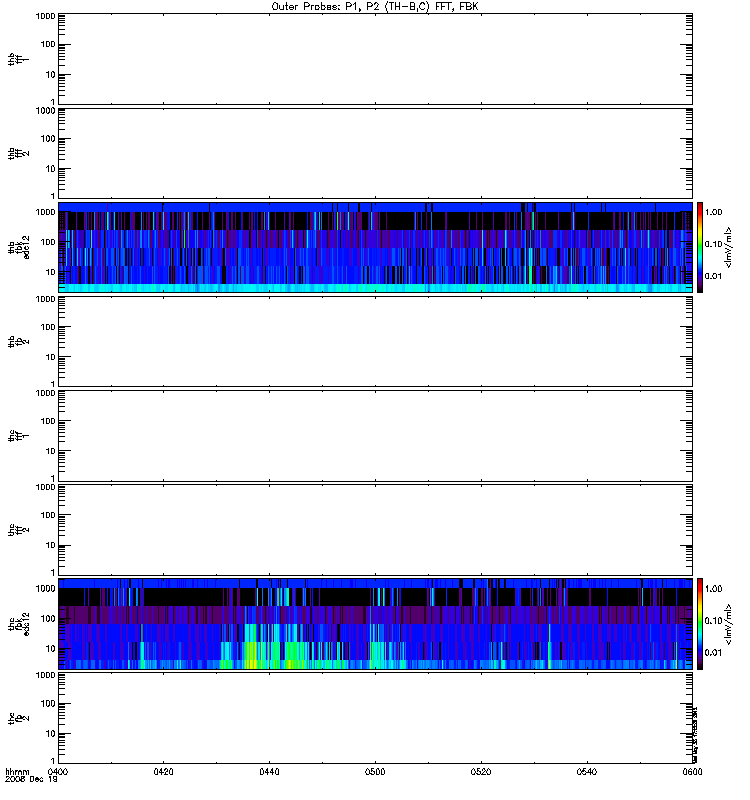Click the '1000' tick of thb fff 1 axis
The image size is (750, 800).
pos(45,16)
